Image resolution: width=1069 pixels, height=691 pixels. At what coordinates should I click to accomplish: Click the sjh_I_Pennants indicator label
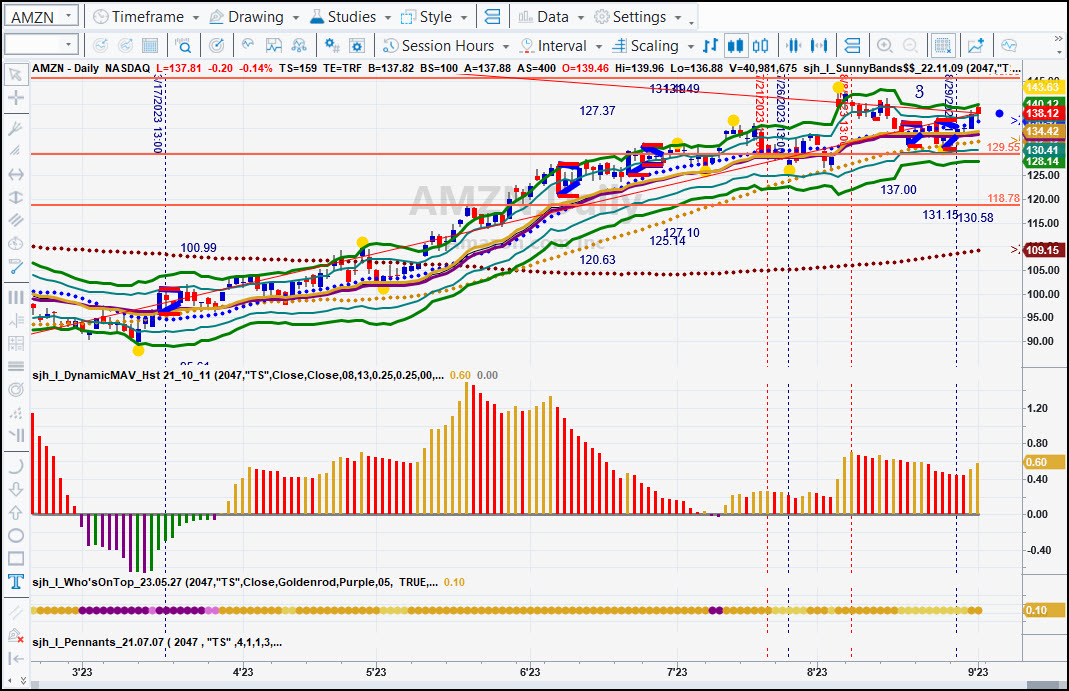[x=157, y=642]
